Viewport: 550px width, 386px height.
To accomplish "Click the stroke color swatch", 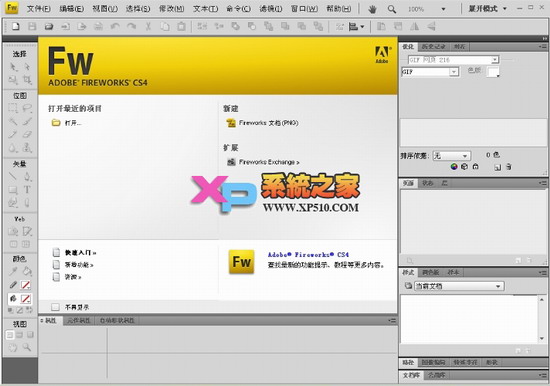I will click(x=25, y=285).
